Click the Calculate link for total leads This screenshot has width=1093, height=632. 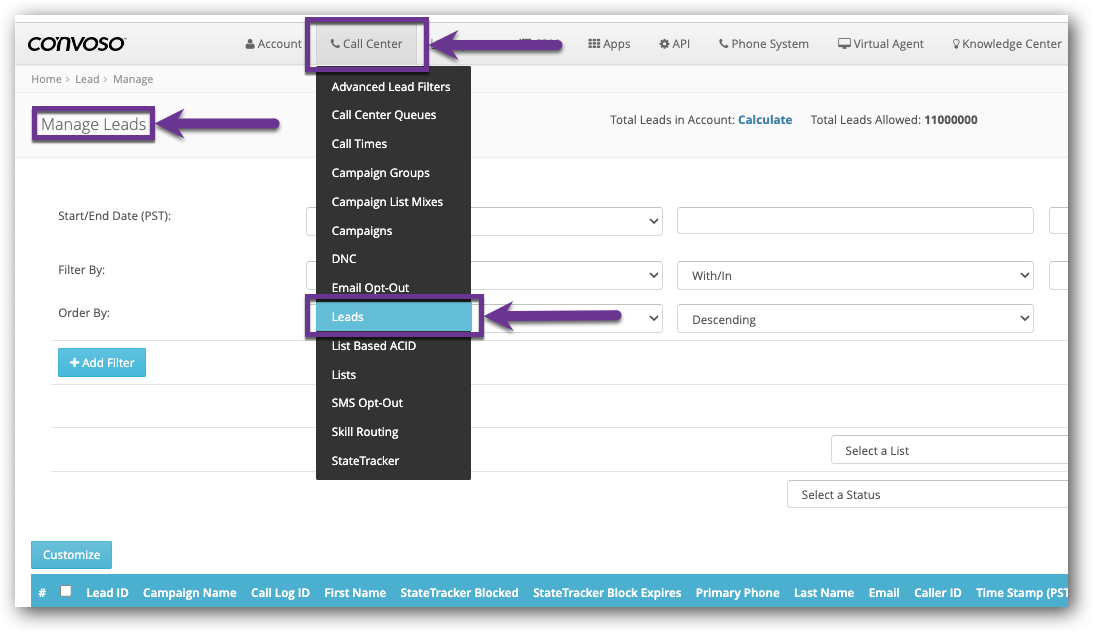coord(765,119)
